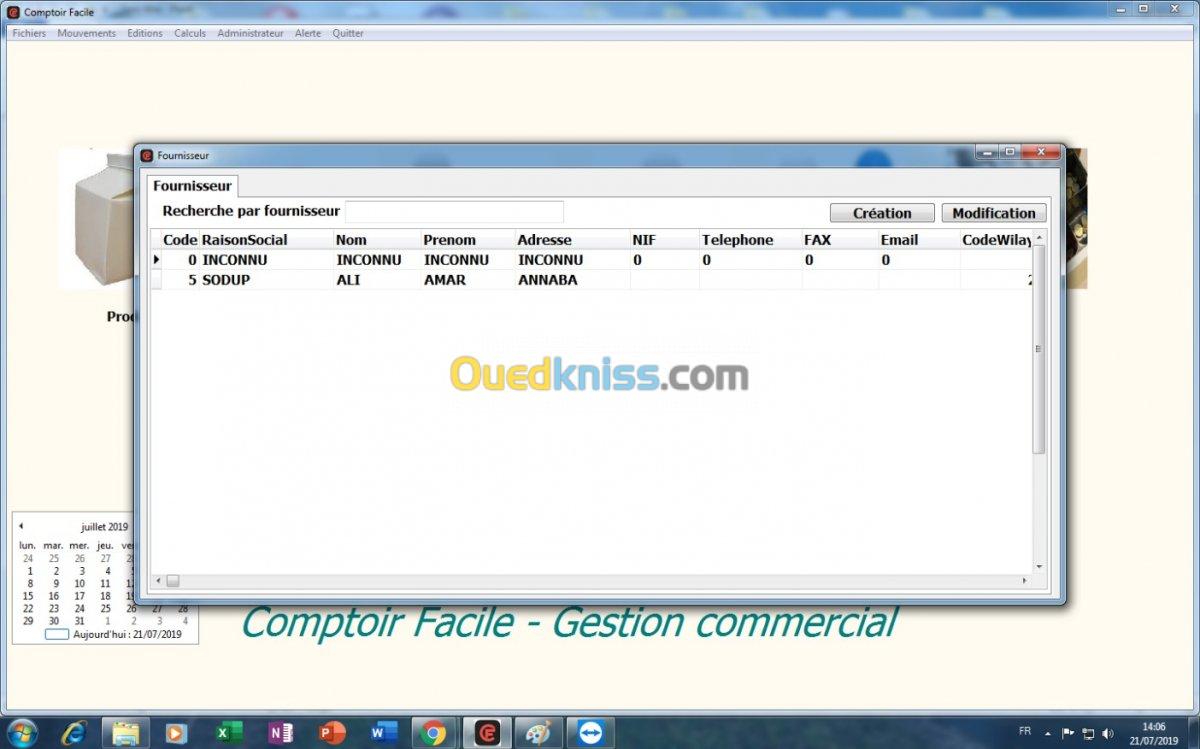Open the Fichiers menu
Image resolution: width=1200 pixels, height=749 pixels.
(x=29, y=33)
